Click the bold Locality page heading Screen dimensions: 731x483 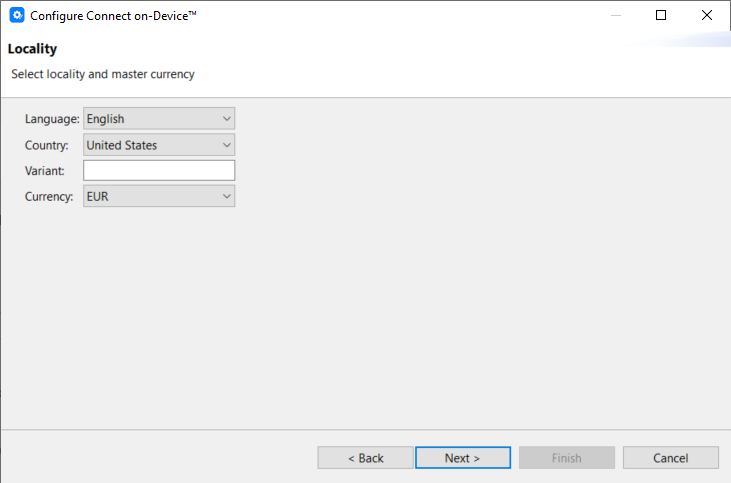[32, 49]
